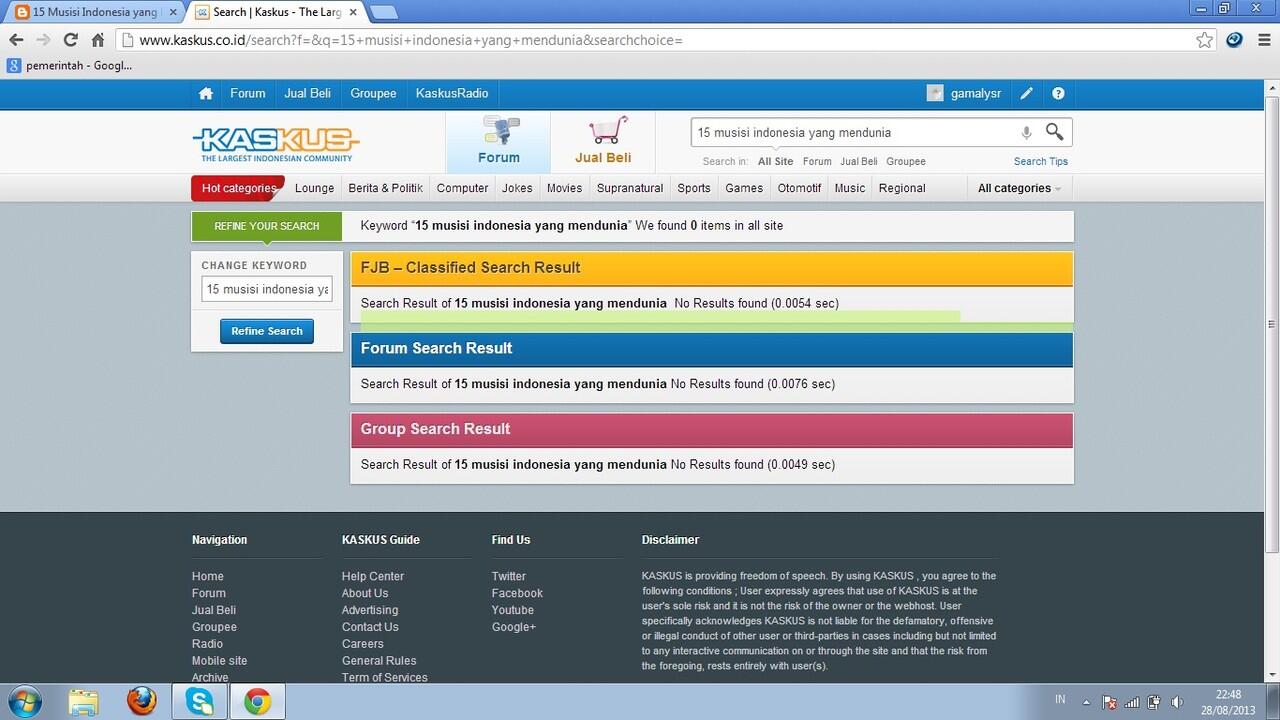Open the Regional category
Image resolution: width=1280 pixels, height=720 pixels.
click(902, 188)
